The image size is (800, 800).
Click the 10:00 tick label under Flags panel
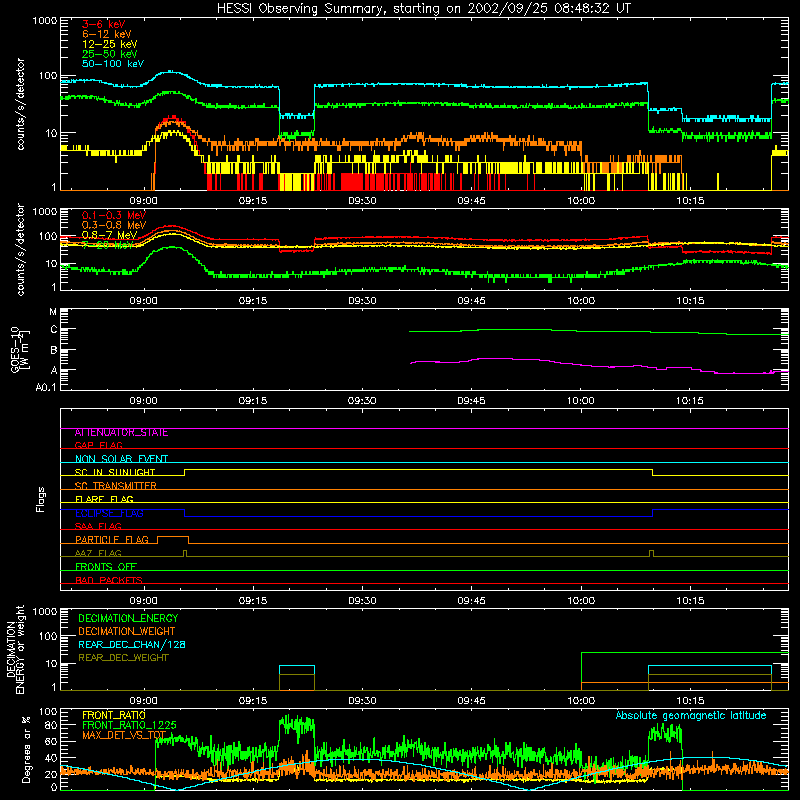tap(581, 601)
